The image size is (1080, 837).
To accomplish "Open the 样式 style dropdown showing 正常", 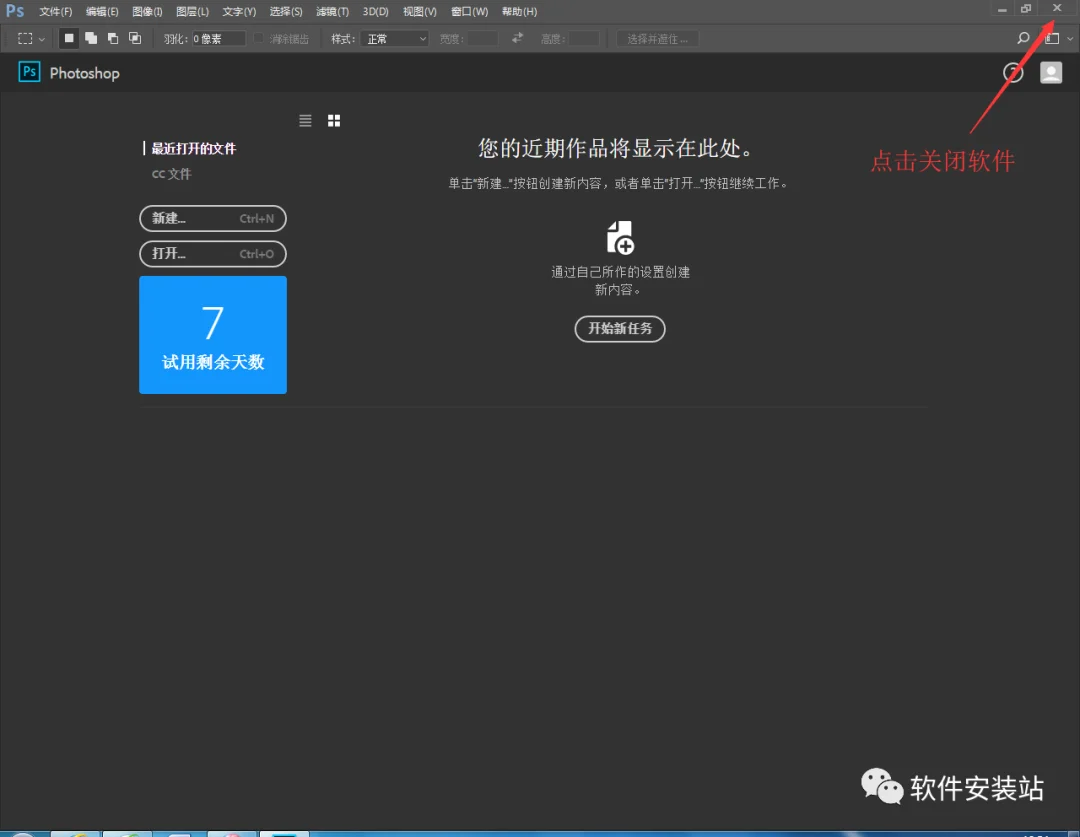I will [395, 39].
